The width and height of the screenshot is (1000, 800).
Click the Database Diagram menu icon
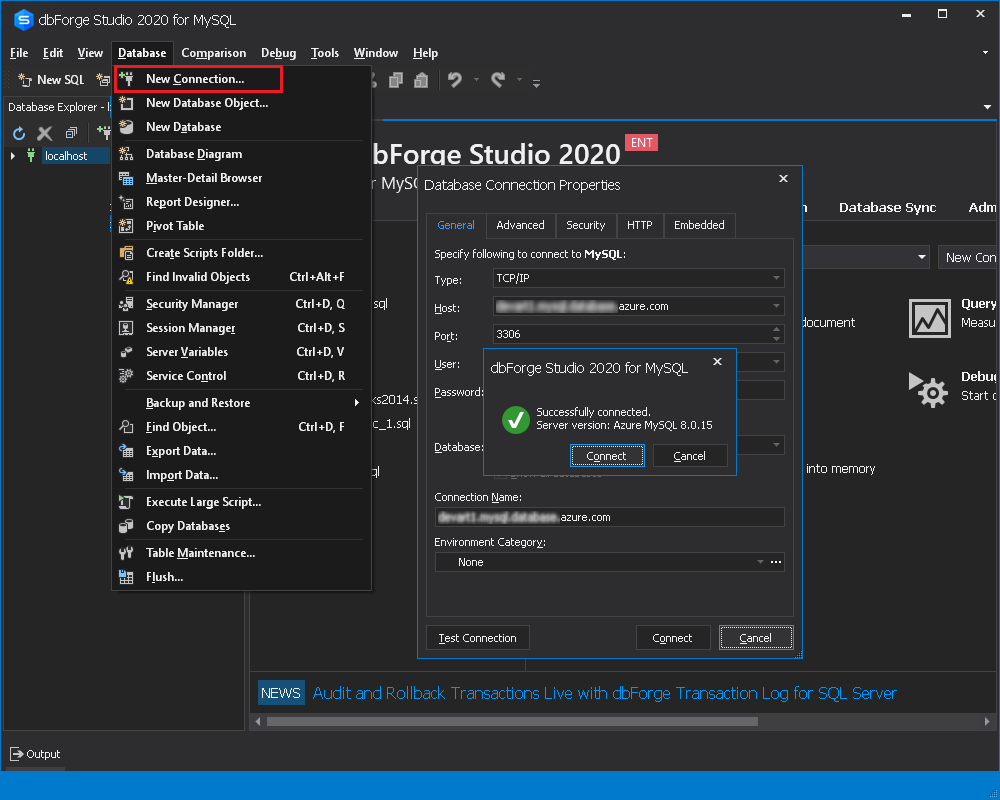point(126,154)
